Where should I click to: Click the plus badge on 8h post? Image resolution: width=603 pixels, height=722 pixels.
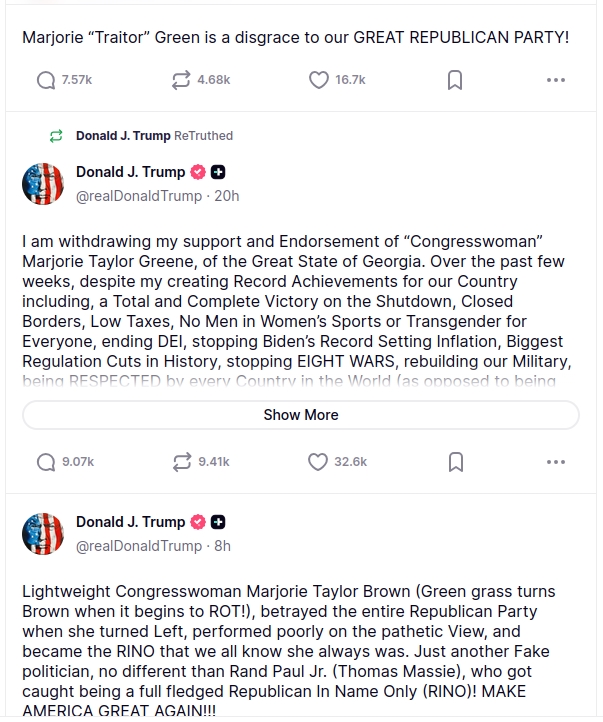click(218, 522)
